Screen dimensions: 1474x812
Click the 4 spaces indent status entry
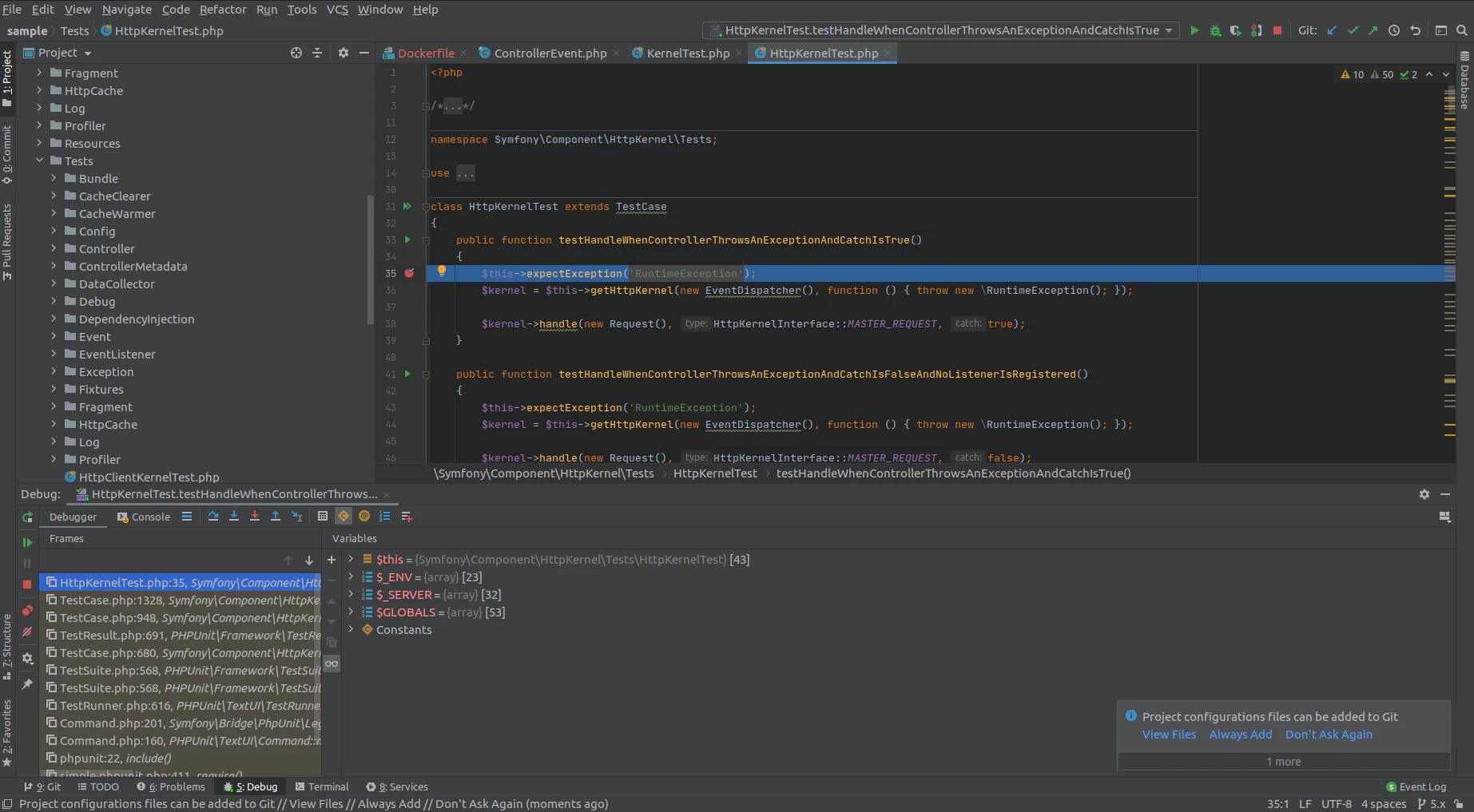pos(1383,804)
